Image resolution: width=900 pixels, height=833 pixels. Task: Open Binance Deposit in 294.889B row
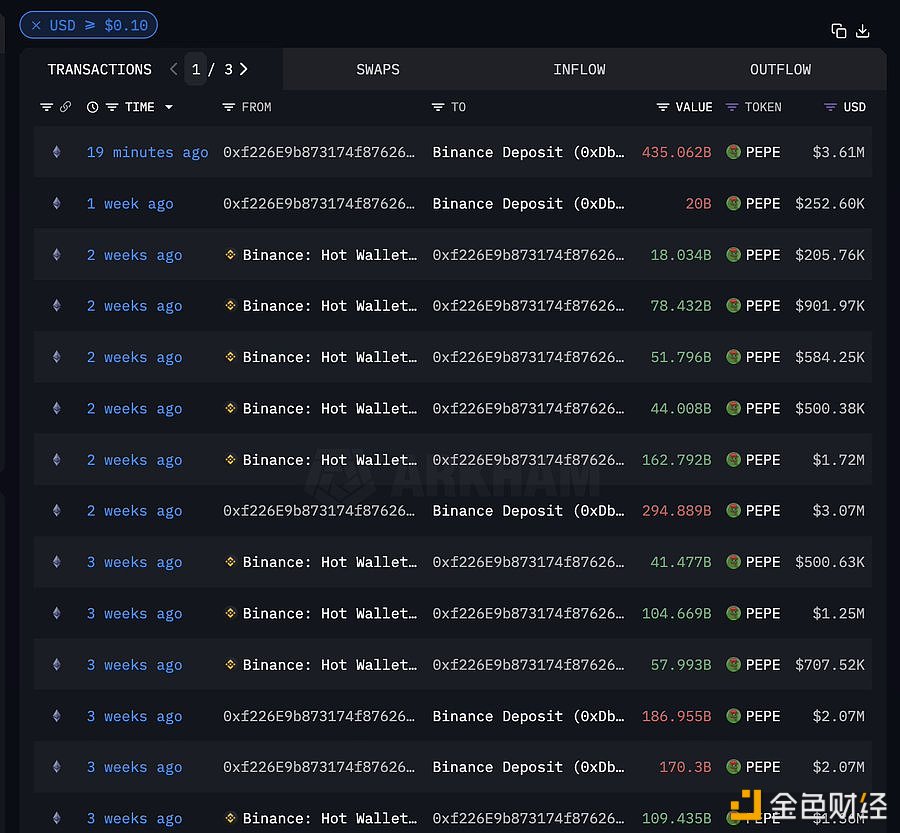click(528, 511)
